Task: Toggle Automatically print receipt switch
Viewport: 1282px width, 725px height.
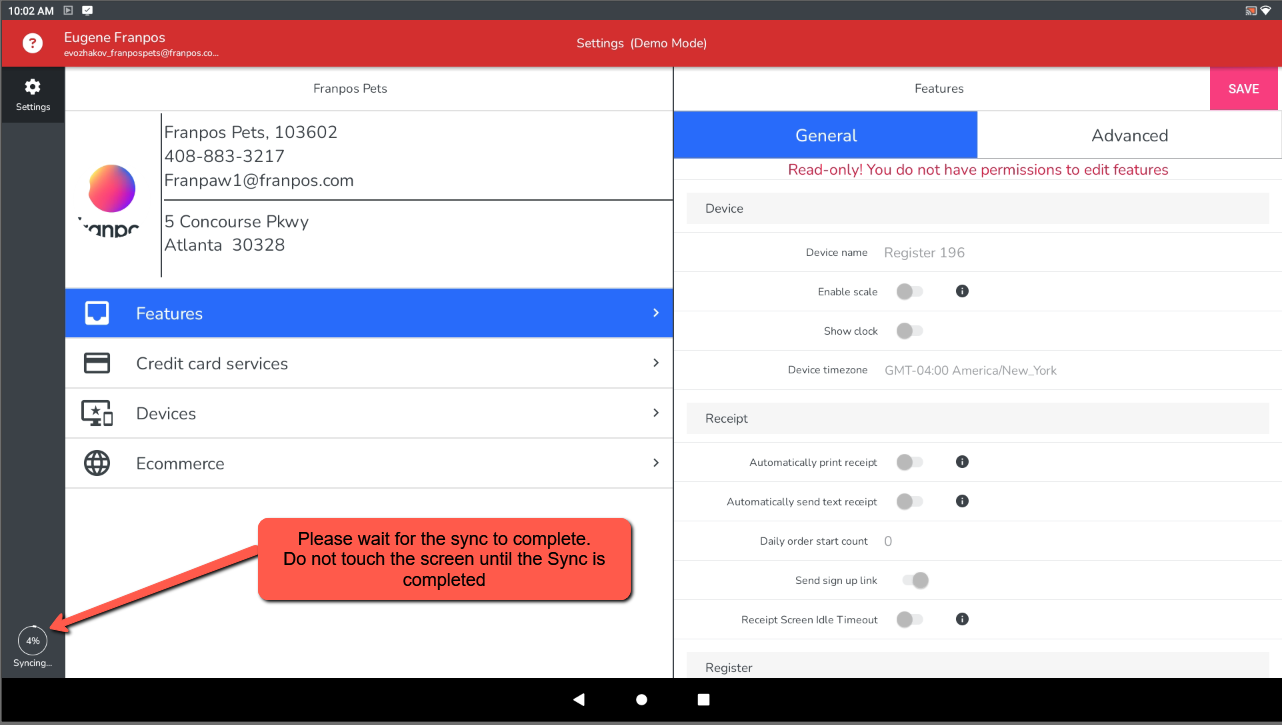Action: 909,462
